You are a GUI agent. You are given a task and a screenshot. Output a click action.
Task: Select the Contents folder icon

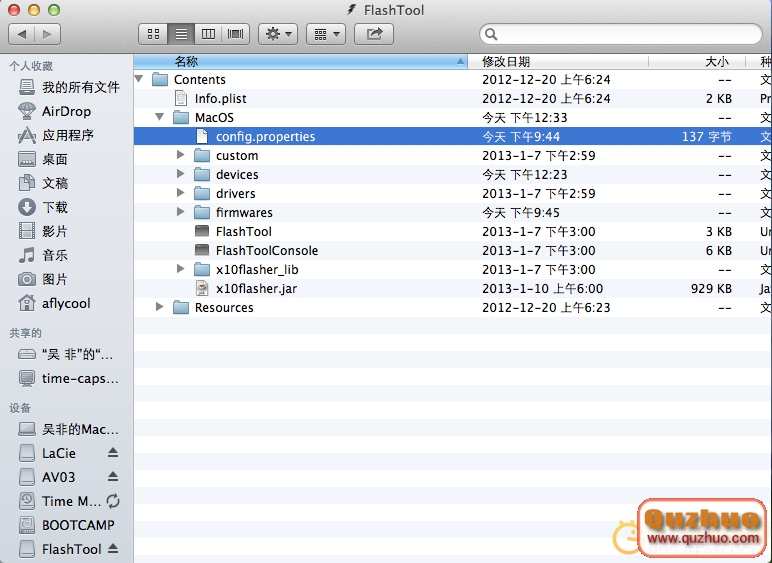160,79
